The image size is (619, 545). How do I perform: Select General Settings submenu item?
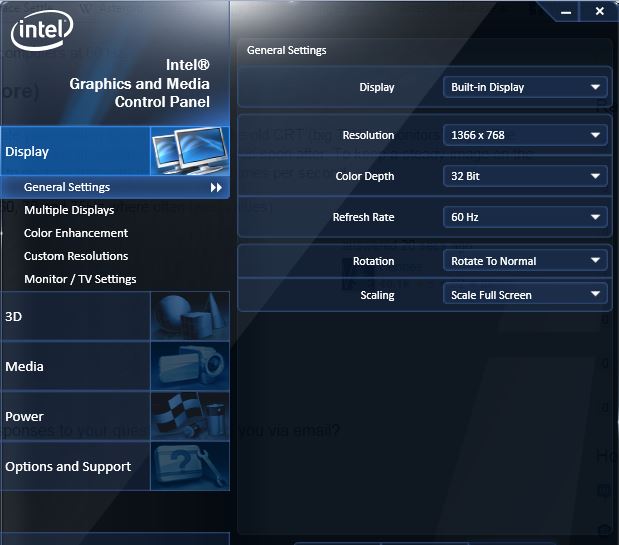coord(115,187)
